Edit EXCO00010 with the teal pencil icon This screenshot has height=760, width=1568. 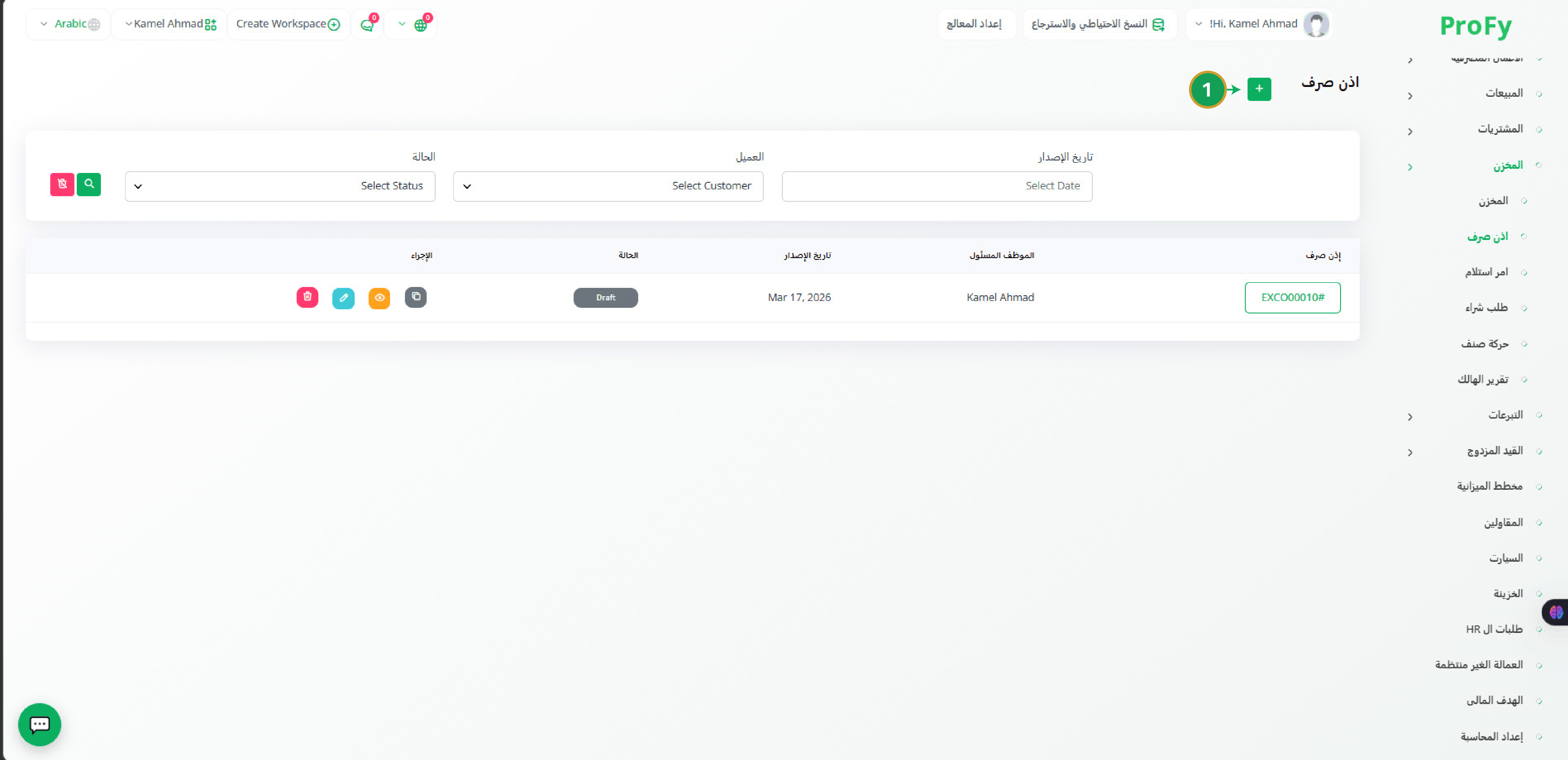click(x=343, y=298)
